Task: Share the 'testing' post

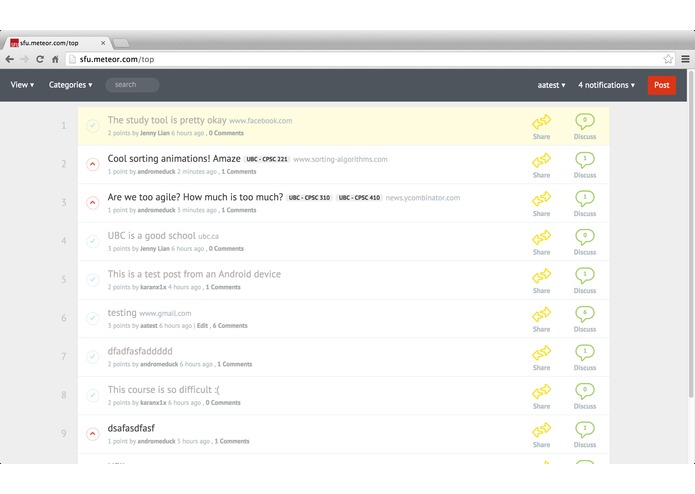Action: click(541, 314)
